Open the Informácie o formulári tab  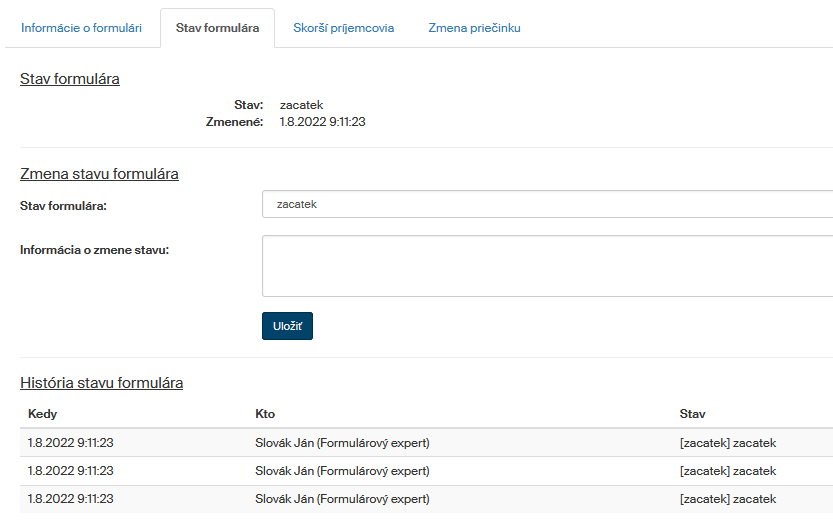coord(81,28)
